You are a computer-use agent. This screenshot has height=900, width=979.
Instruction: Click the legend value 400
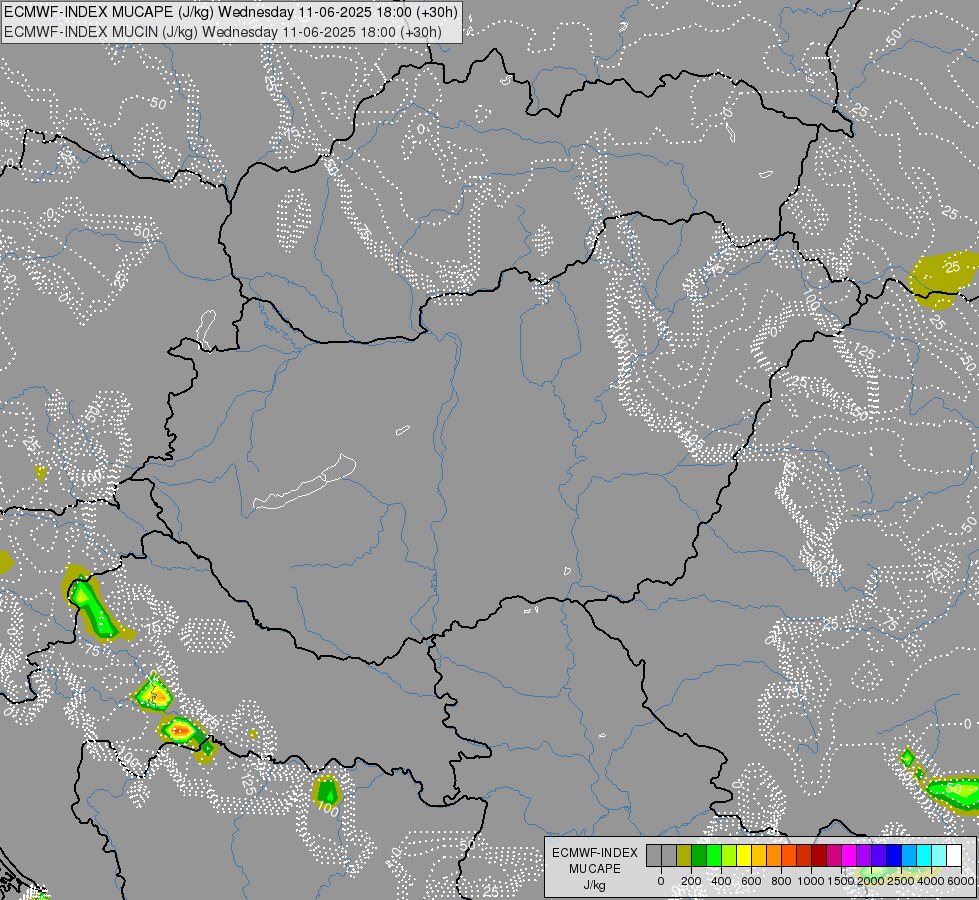tap(721, 881)
